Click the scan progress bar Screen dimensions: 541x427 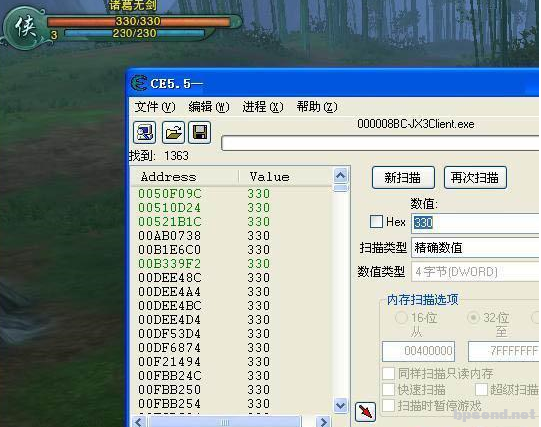coord(381,143)
